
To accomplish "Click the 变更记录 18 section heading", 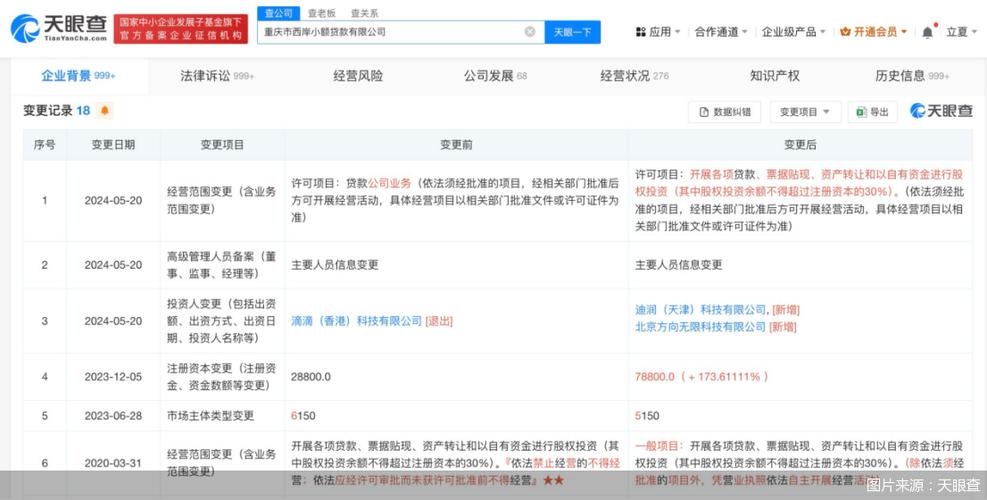I will point(57,111).
